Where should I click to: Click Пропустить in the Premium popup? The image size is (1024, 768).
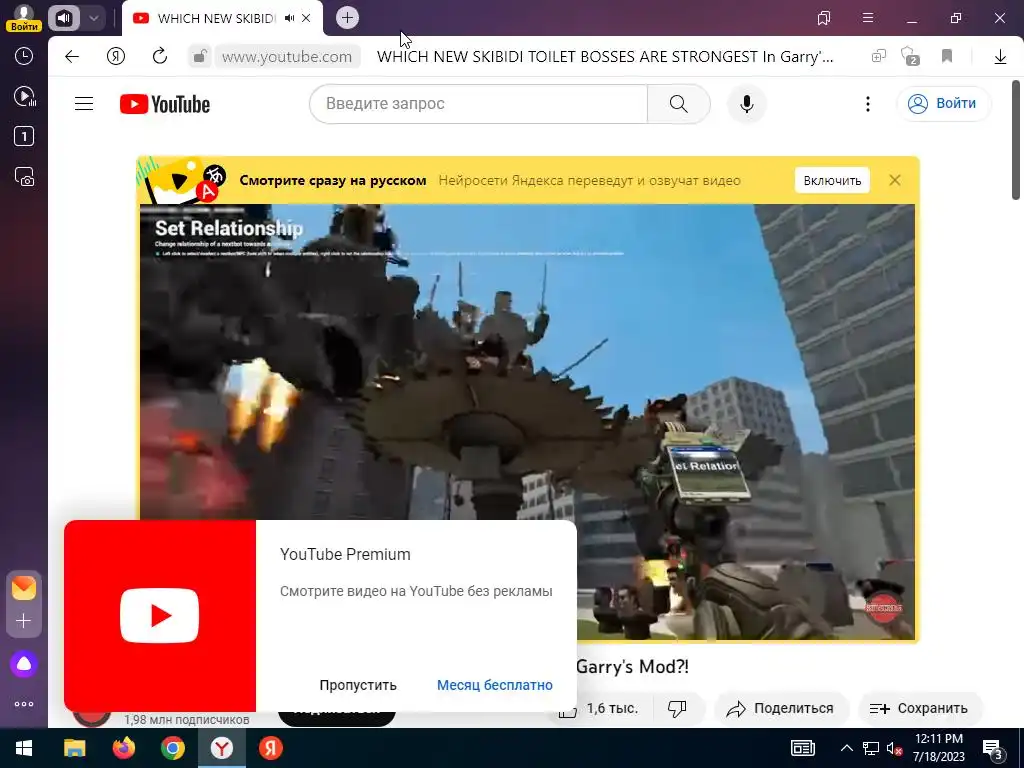click(x=358, y=685)
